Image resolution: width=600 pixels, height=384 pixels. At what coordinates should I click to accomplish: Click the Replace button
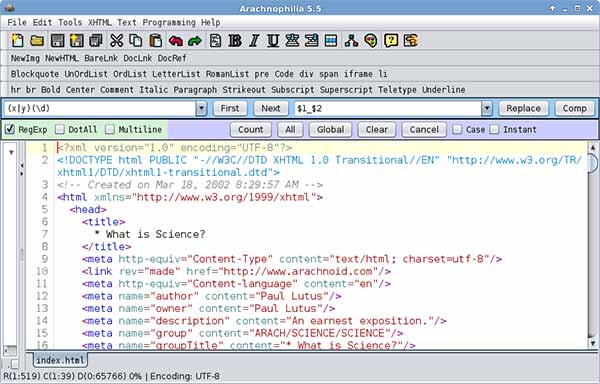point(523,109)
